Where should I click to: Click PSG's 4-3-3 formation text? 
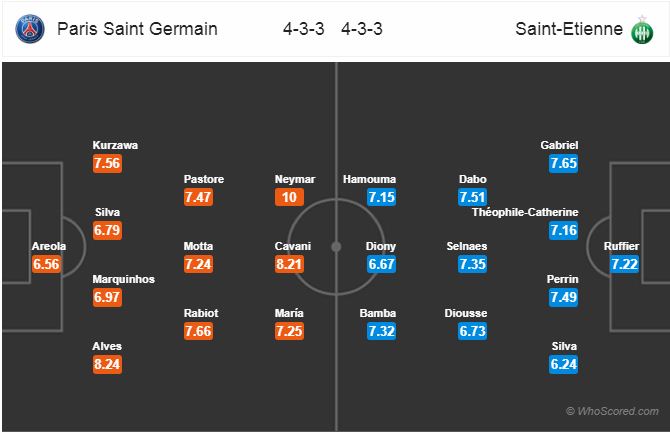(303, 29)
